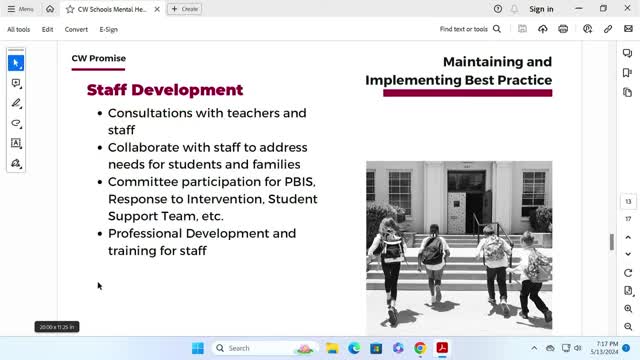This screenshot has width=640, height=360.
Task: Click the Staff Development heading
Action: click(165, 90)
